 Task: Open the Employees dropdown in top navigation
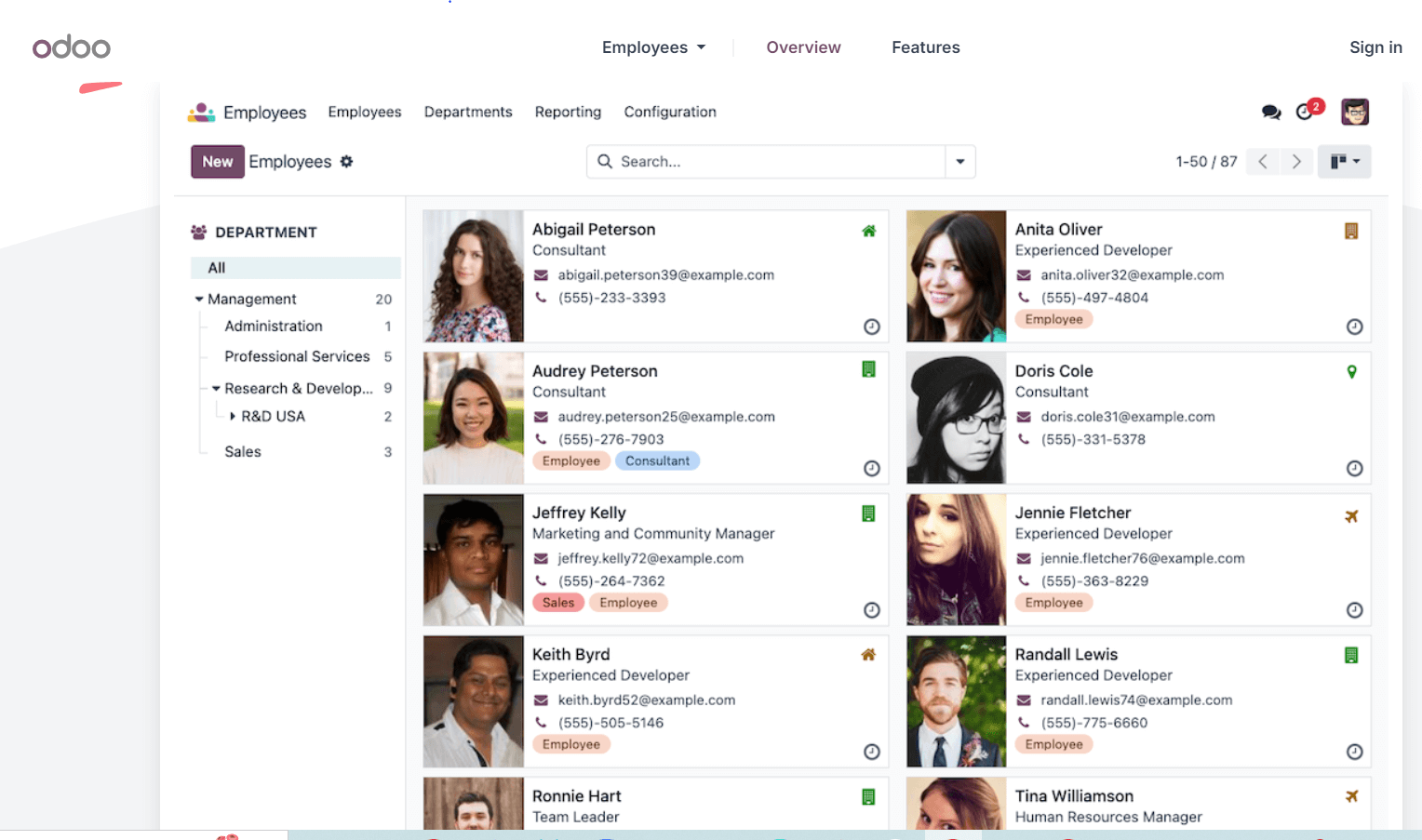point(653,47)
